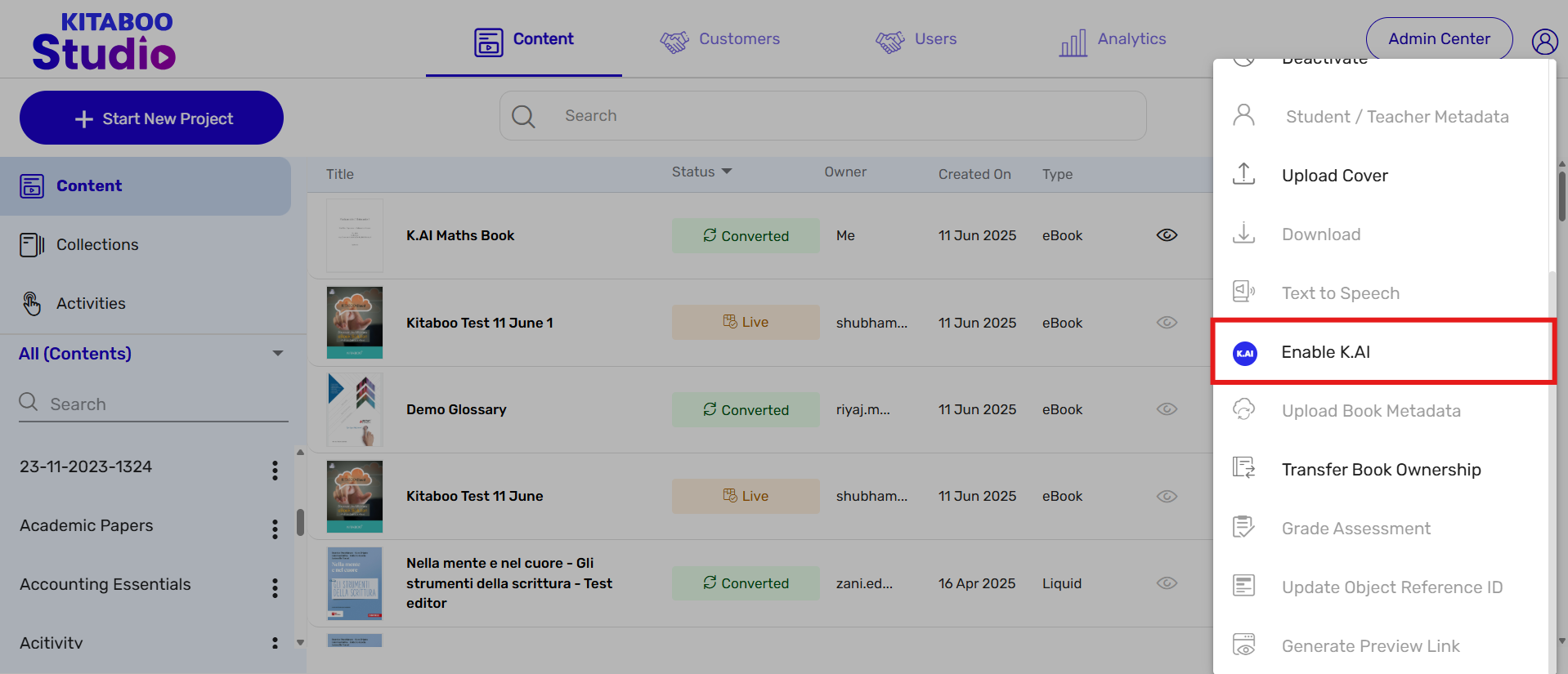Open options menu for Accounting Essentials
The width and height of the screenshot is (1568, 674).
point(275,587)
